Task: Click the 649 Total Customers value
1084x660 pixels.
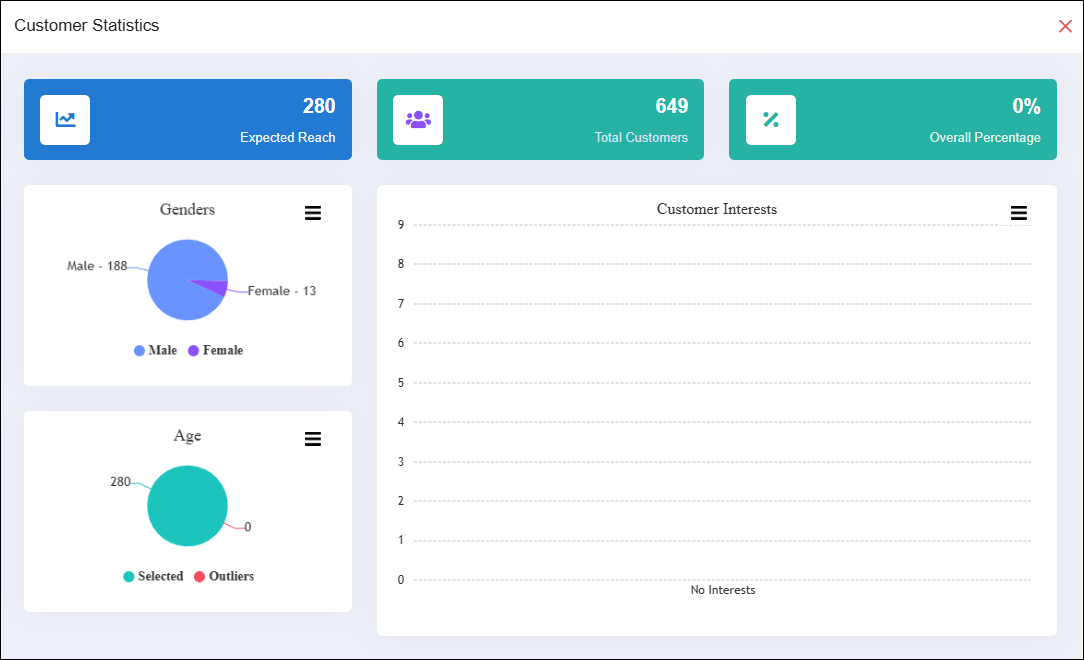Action: coord(671,106)
